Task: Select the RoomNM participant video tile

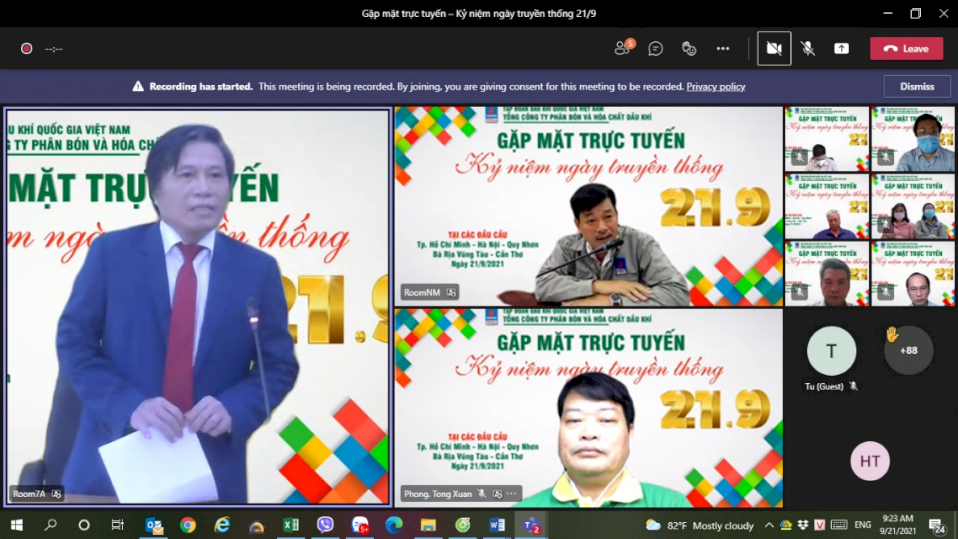Action: coord(588,205)
